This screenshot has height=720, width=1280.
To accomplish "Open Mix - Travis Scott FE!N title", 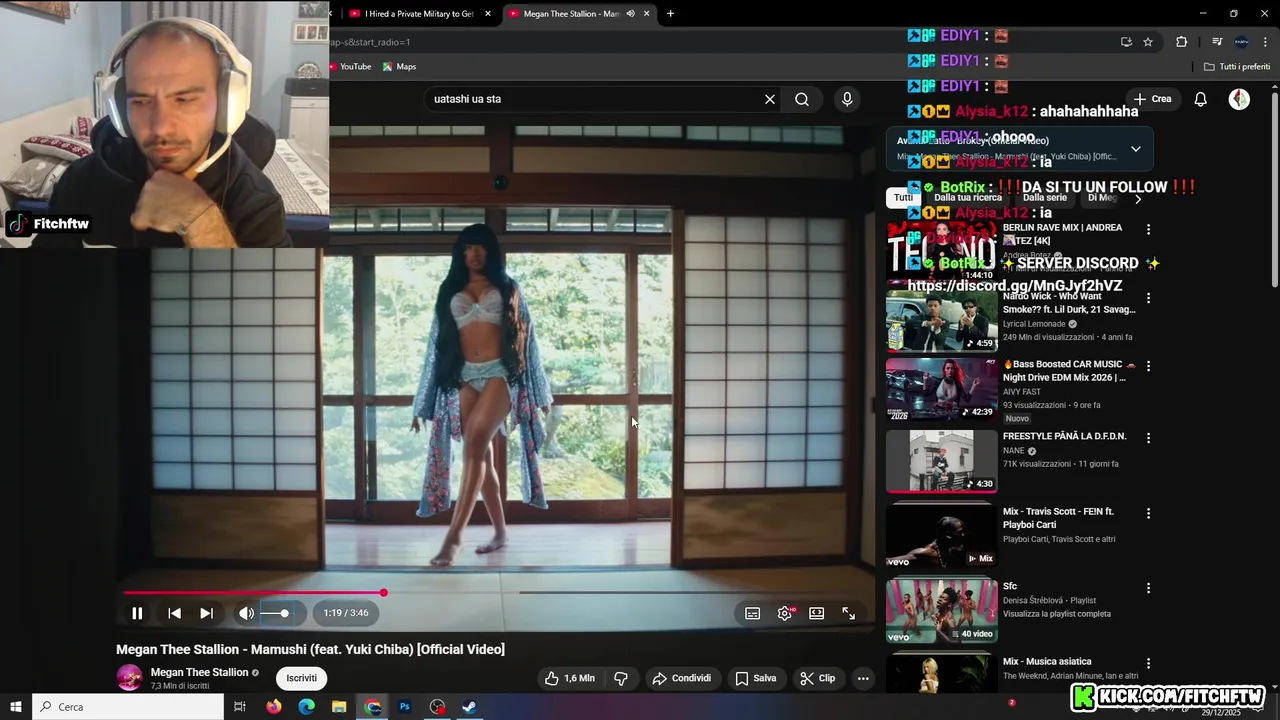I will pyautogui.click(x=1058, y=518).
